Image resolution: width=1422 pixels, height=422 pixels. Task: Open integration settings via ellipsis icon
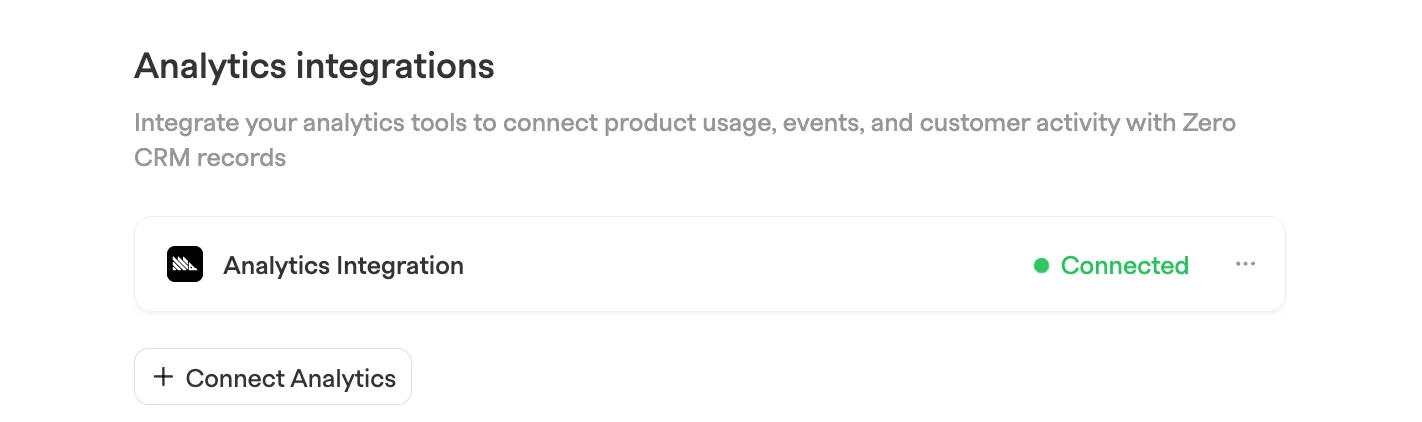tap(1245, 265)
